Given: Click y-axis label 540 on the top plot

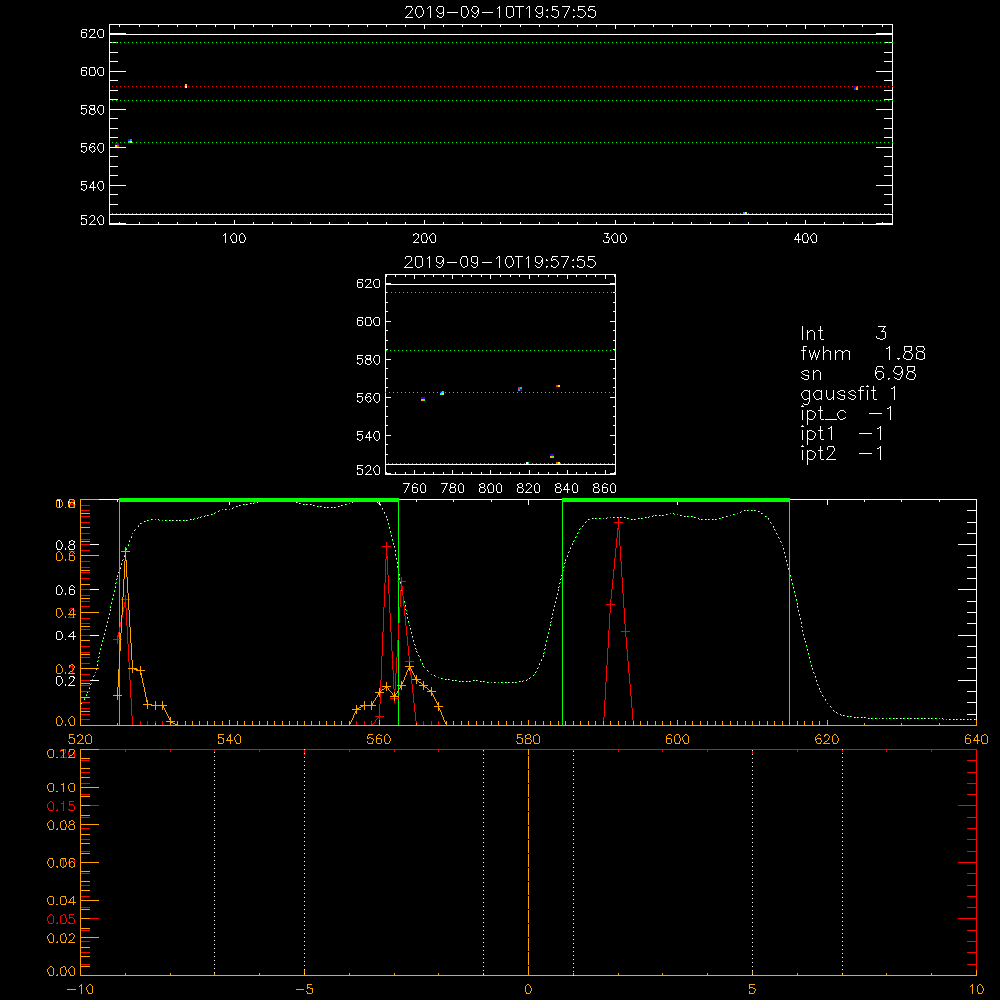Looking at the screenshot, I should click(x=92, y=186).
